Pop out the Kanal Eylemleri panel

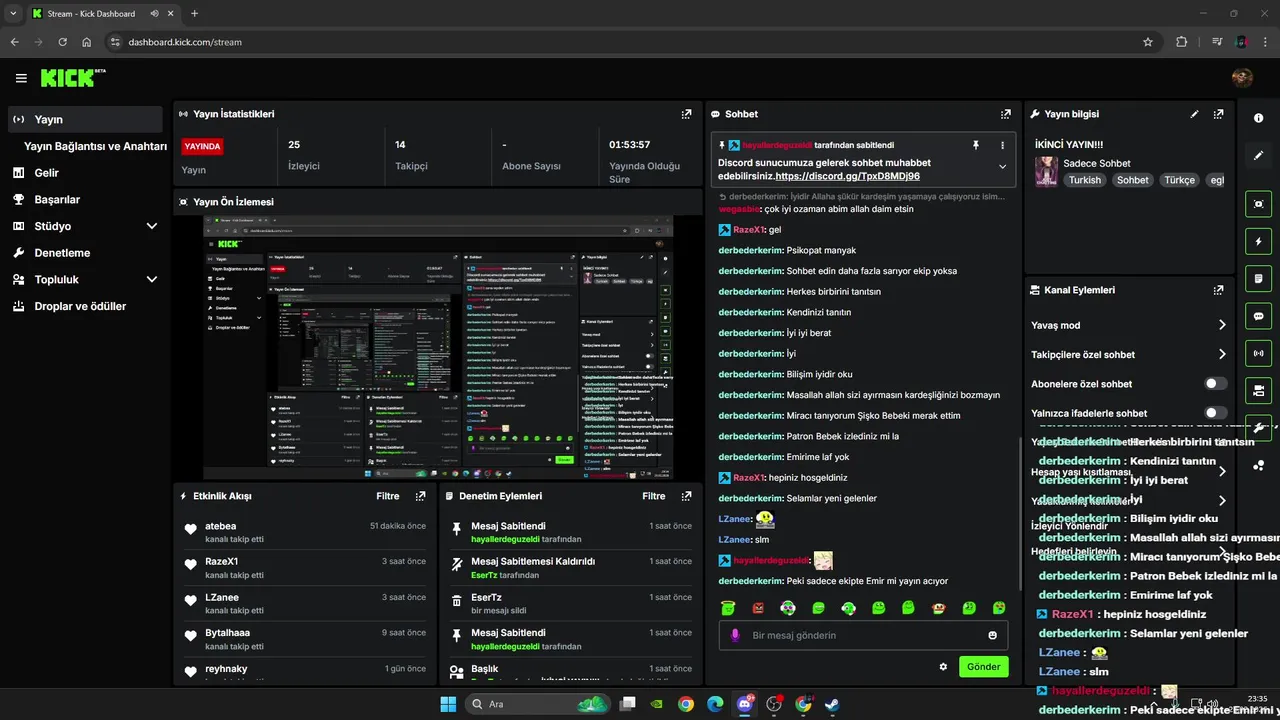click(1218, 290)
